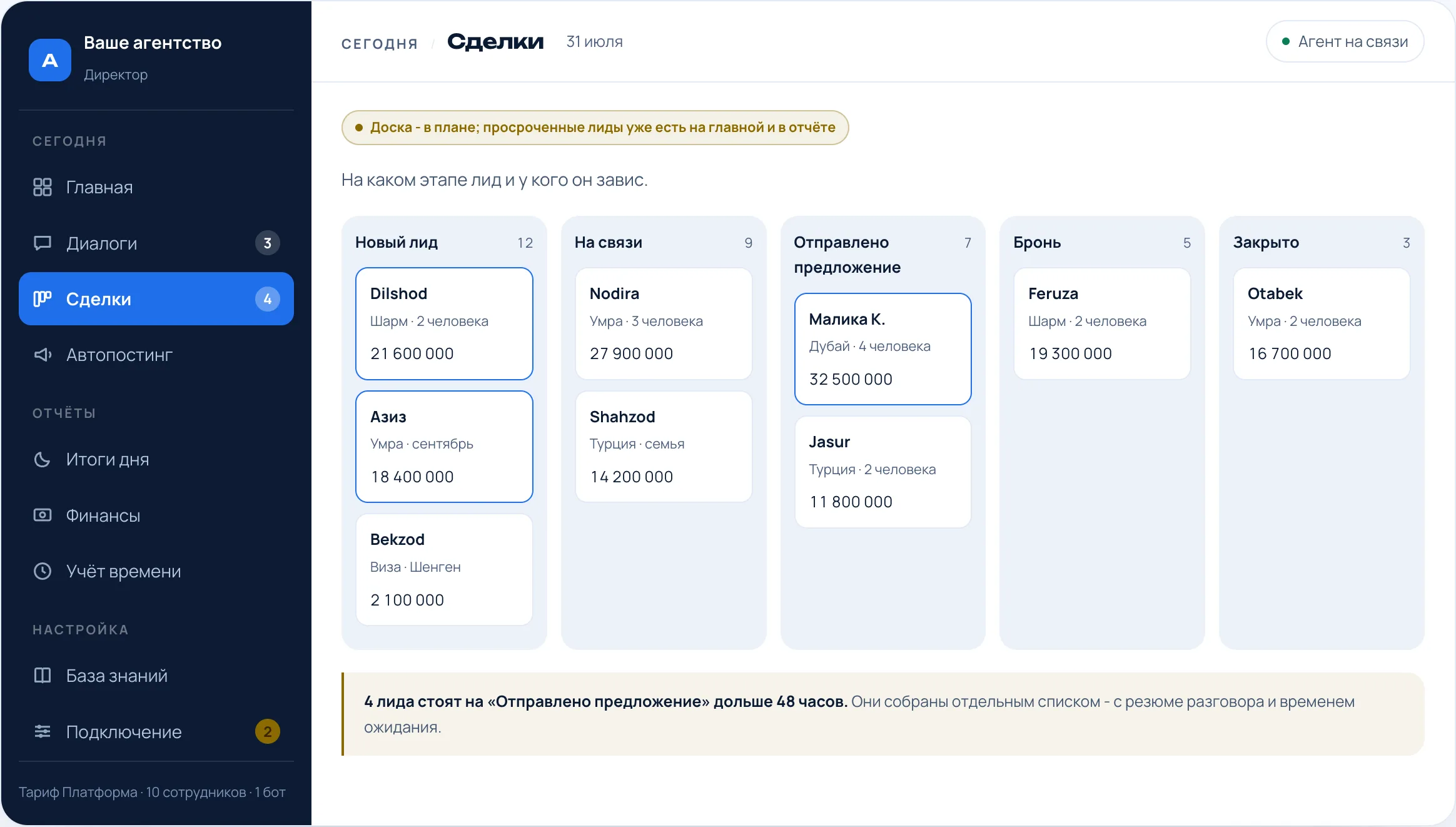The image size is (1456, 827).
Task: Click the yellow Доска в плане notice pill
Action: pyautogui.click(x=595, y=128)
